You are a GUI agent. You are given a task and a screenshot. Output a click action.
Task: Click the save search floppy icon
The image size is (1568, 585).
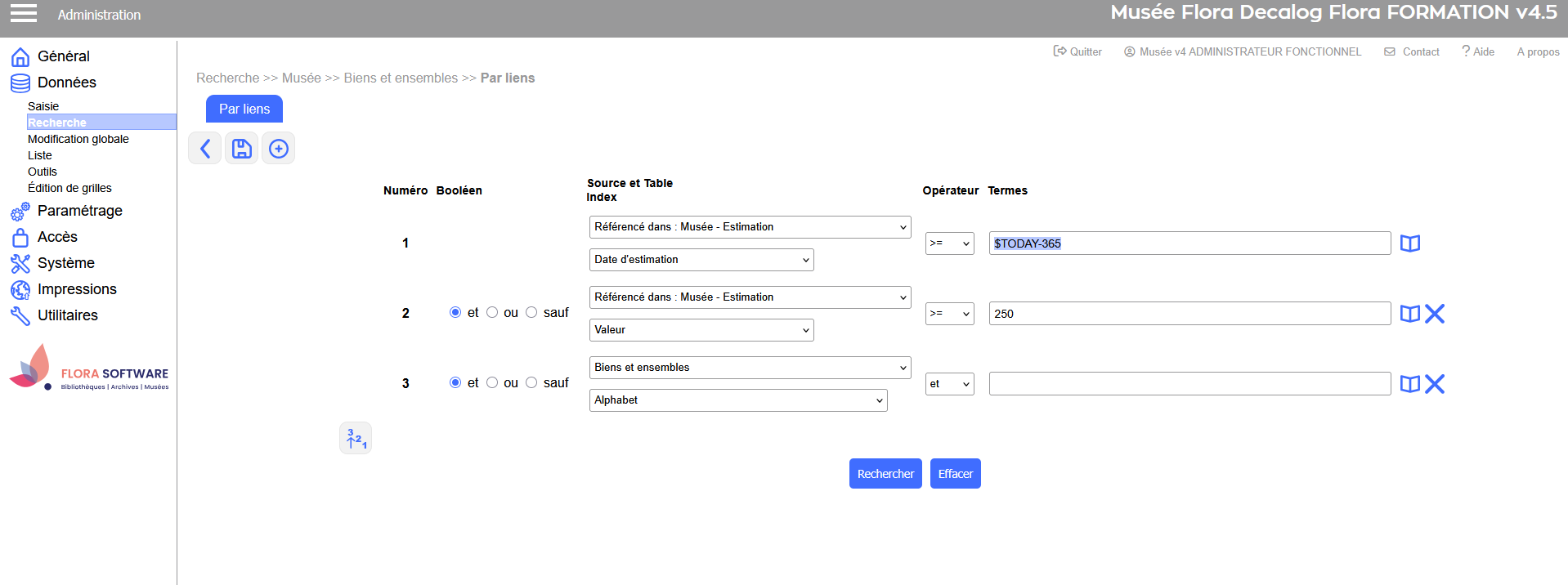pyautogui.click(x=242, y=149)
